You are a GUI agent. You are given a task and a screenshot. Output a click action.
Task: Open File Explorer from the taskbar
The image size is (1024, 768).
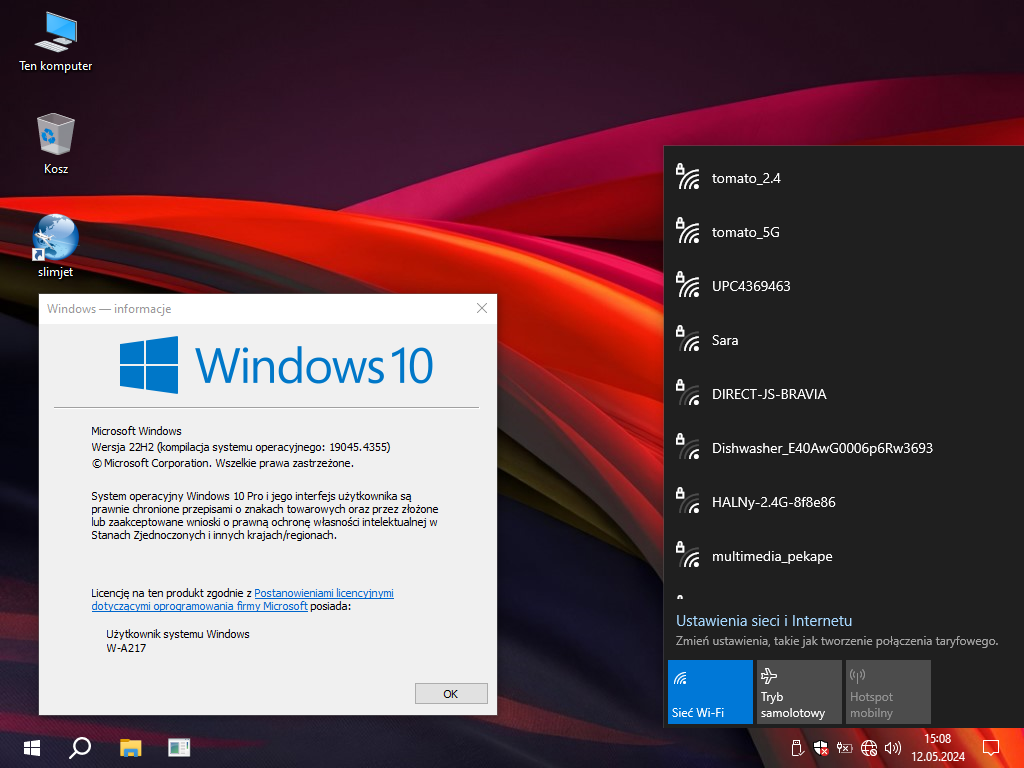coord(131,747)
